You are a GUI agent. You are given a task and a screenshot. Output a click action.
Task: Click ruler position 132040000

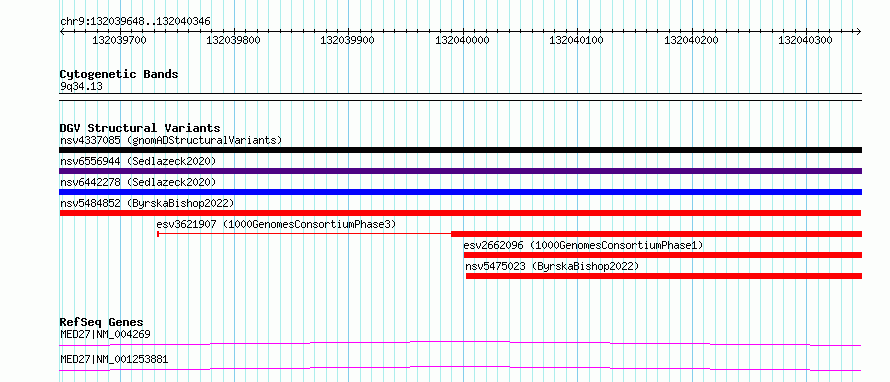(462, 40)
